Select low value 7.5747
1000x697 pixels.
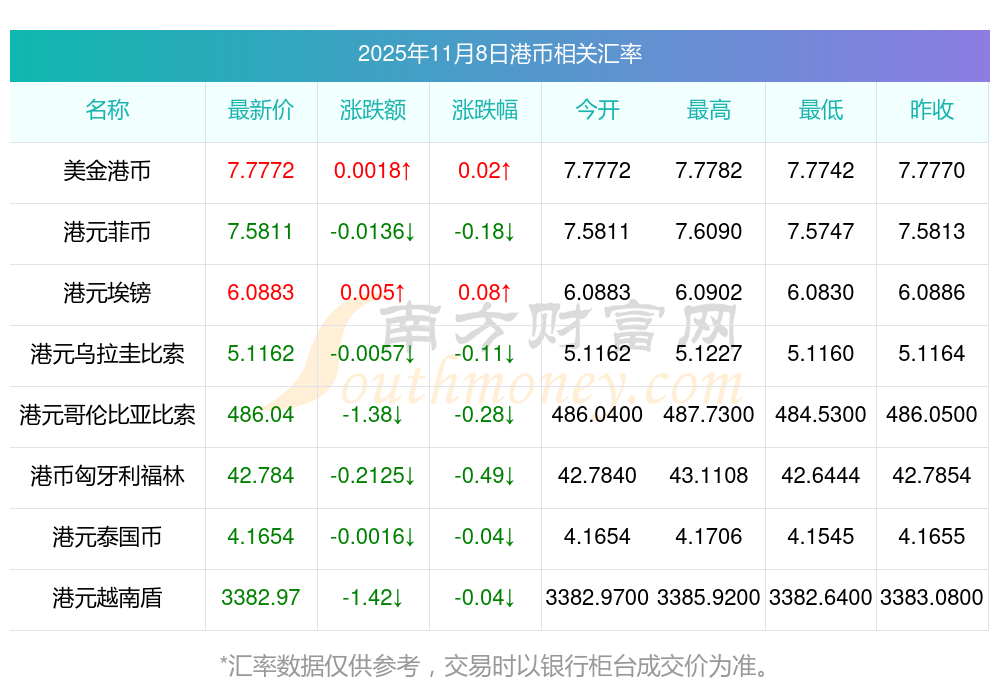point(821,232)
